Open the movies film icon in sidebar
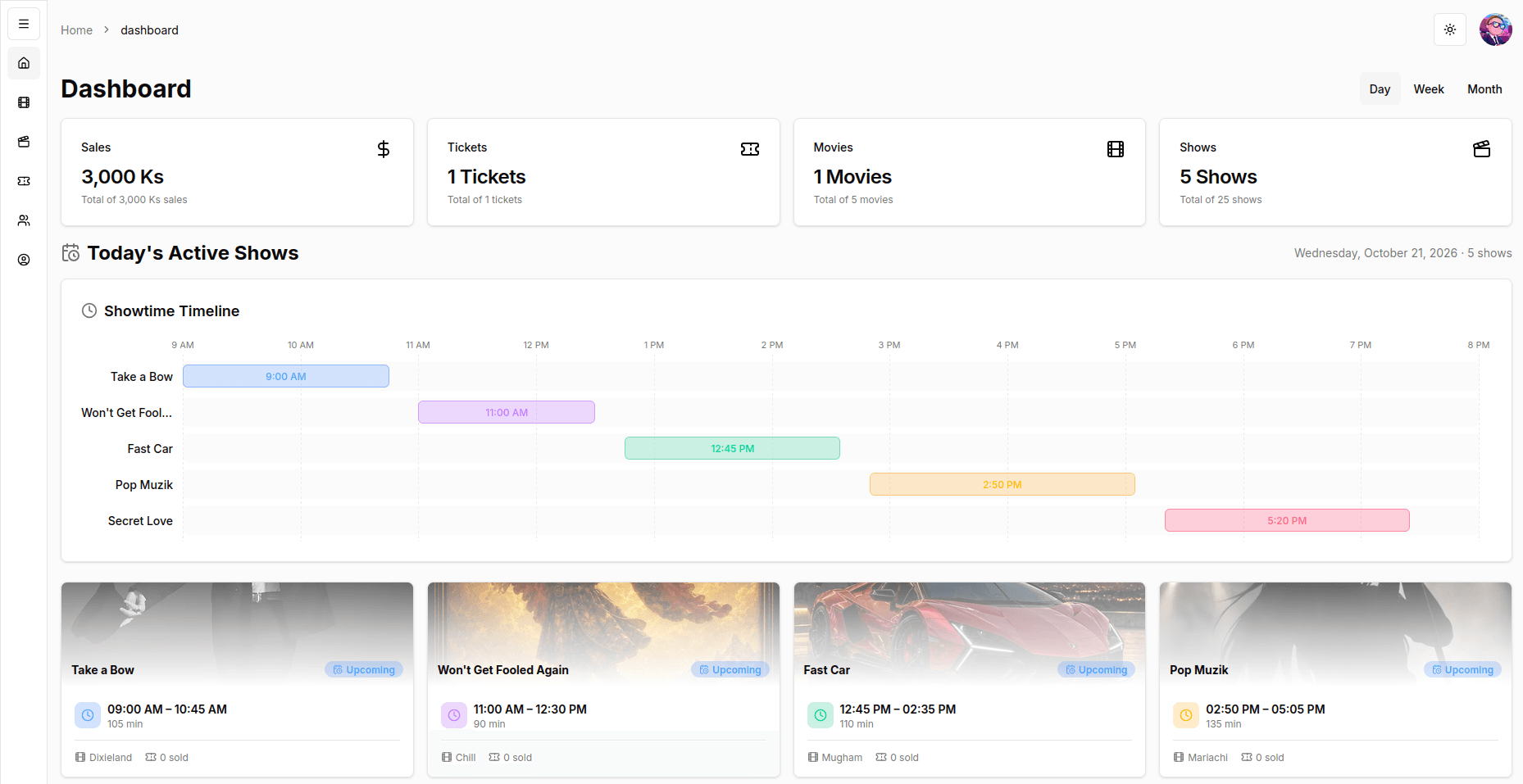This screenshot has height=784, width=1523. click(x=24, y=102)
